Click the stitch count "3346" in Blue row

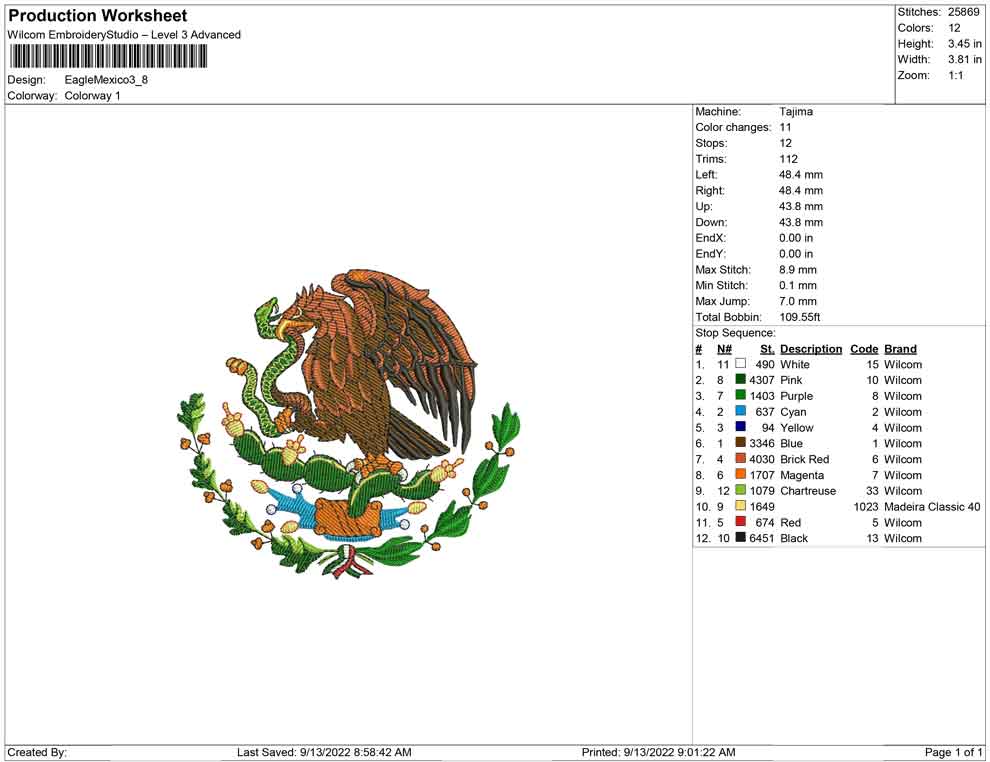761,443
